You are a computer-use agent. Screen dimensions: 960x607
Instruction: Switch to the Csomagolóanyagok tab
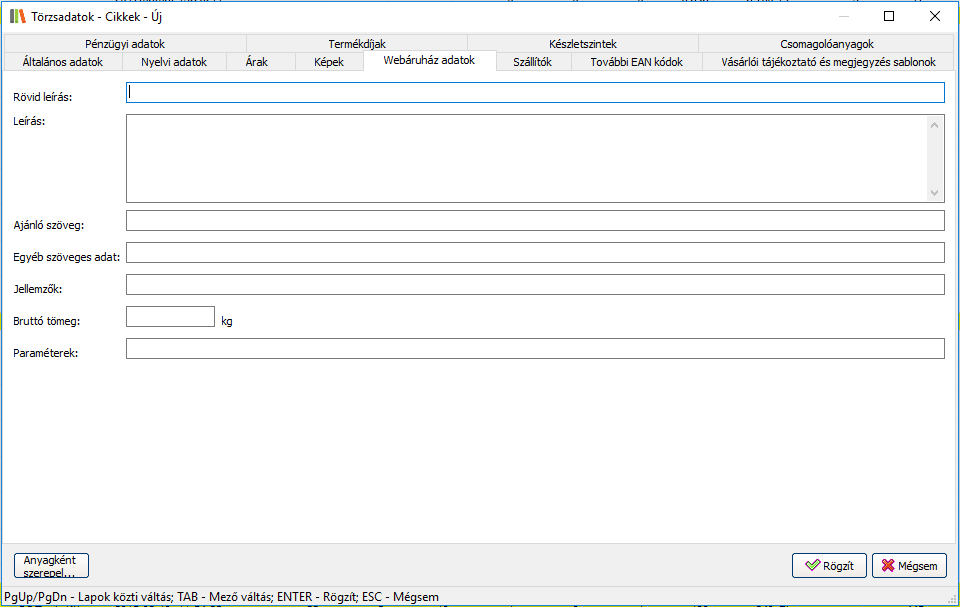point(827,44)
